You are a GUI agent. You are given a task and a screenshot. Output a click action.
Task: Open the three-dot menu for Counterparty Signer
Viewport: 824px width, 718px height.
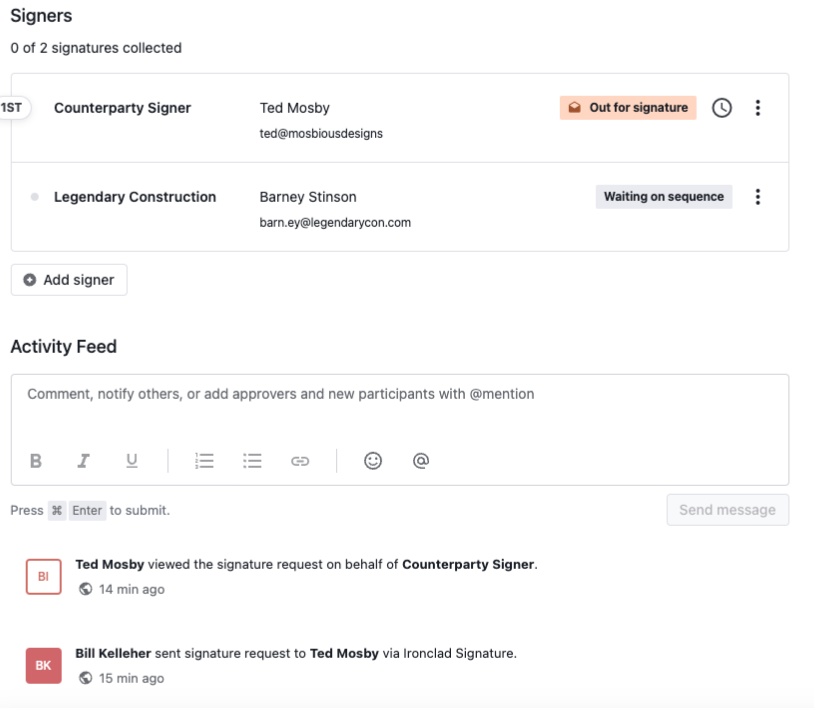tap(757, 108)
